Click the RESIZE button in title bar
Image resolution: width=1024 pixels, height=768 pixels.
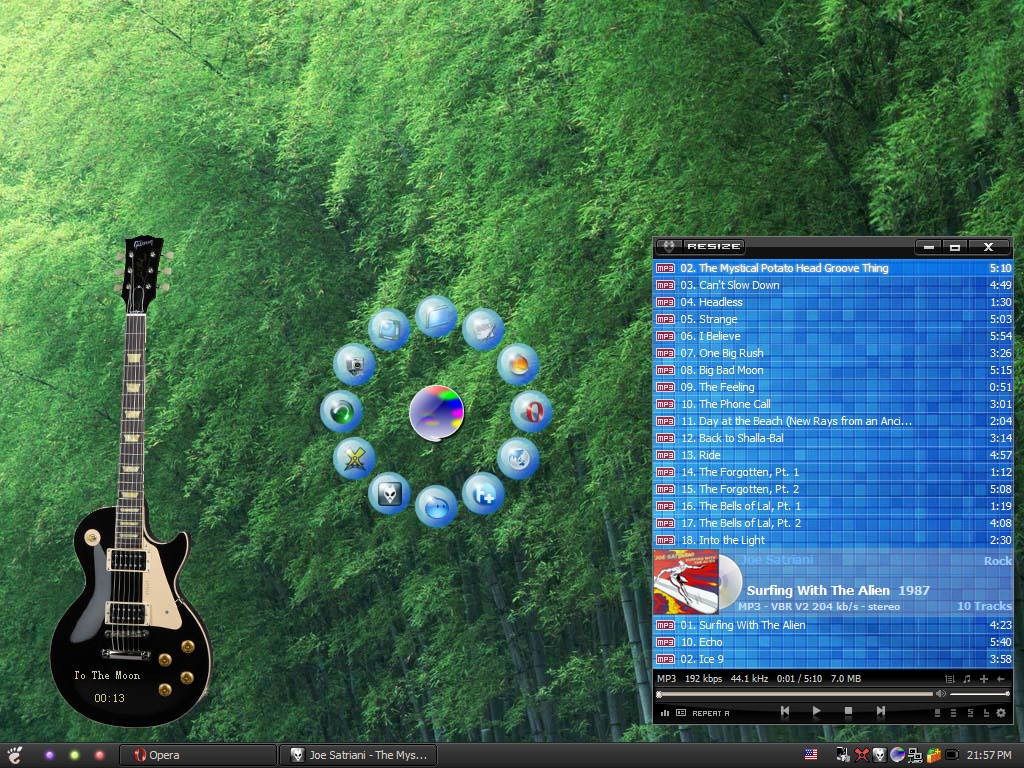(713, 246)
